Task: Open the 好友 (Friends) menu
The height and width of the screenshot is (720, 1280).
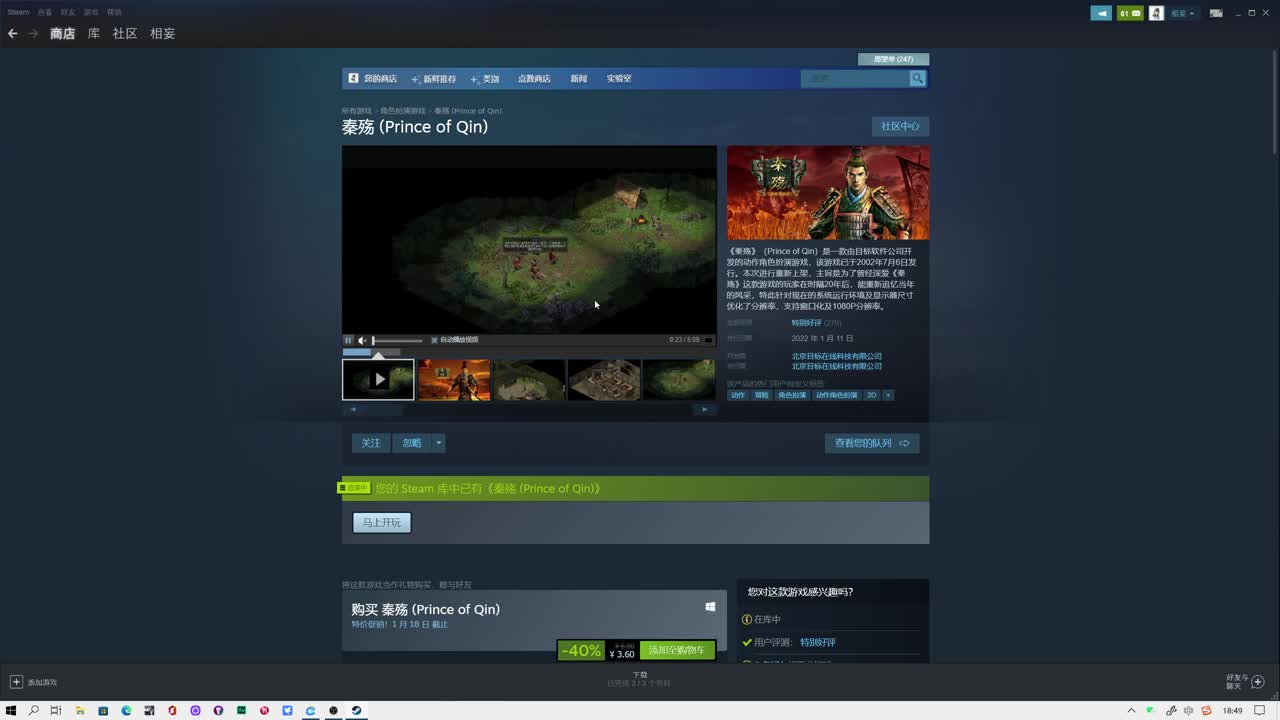Action: (68, 12)
